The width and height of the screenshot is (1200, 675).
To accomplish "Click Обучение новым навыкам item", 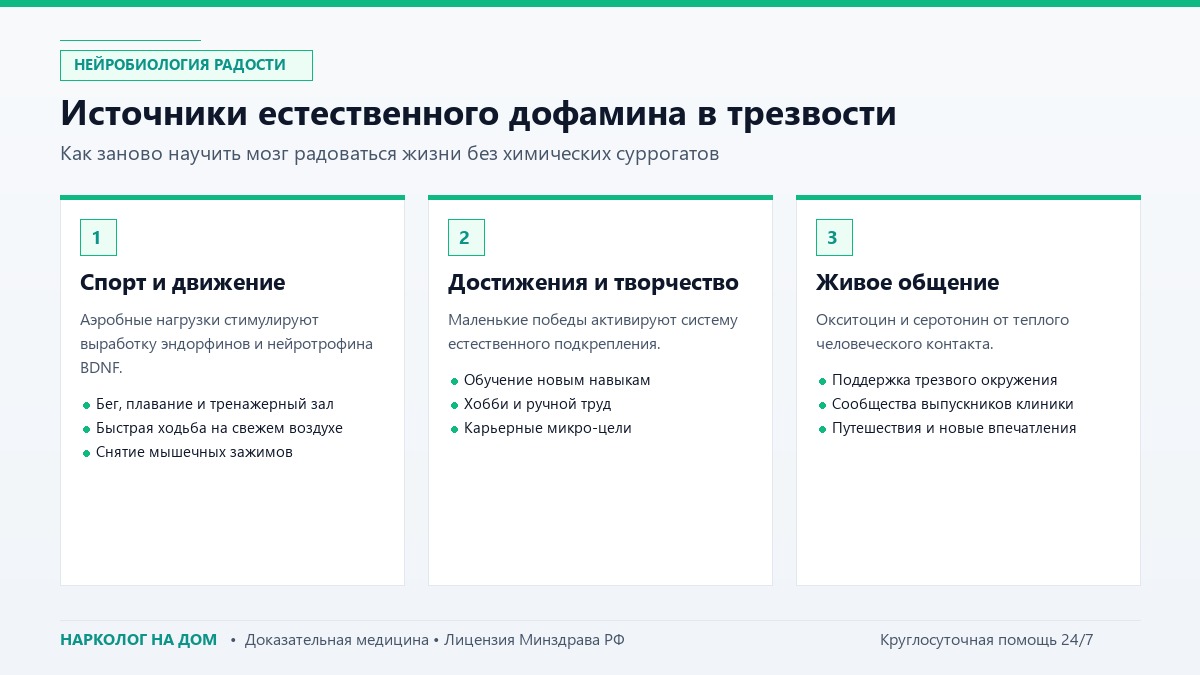I will tap(557, 380).
